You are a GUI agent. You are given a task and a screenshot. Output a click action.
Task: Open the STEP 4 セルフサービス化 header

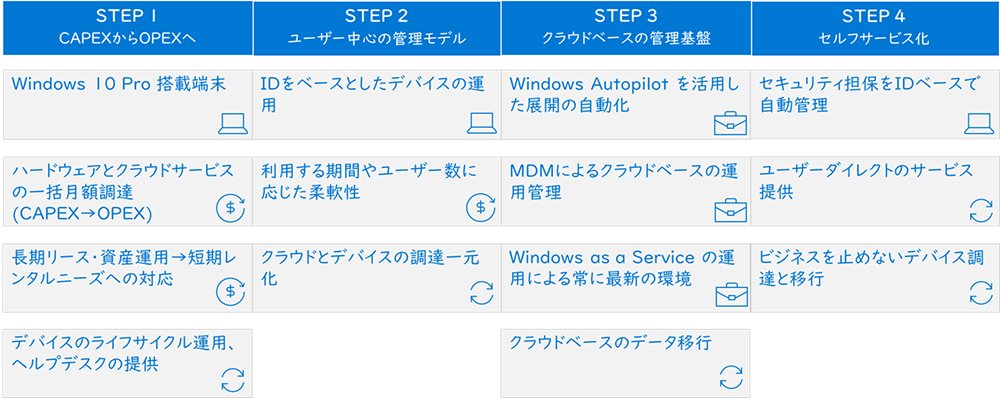(876, 28)
